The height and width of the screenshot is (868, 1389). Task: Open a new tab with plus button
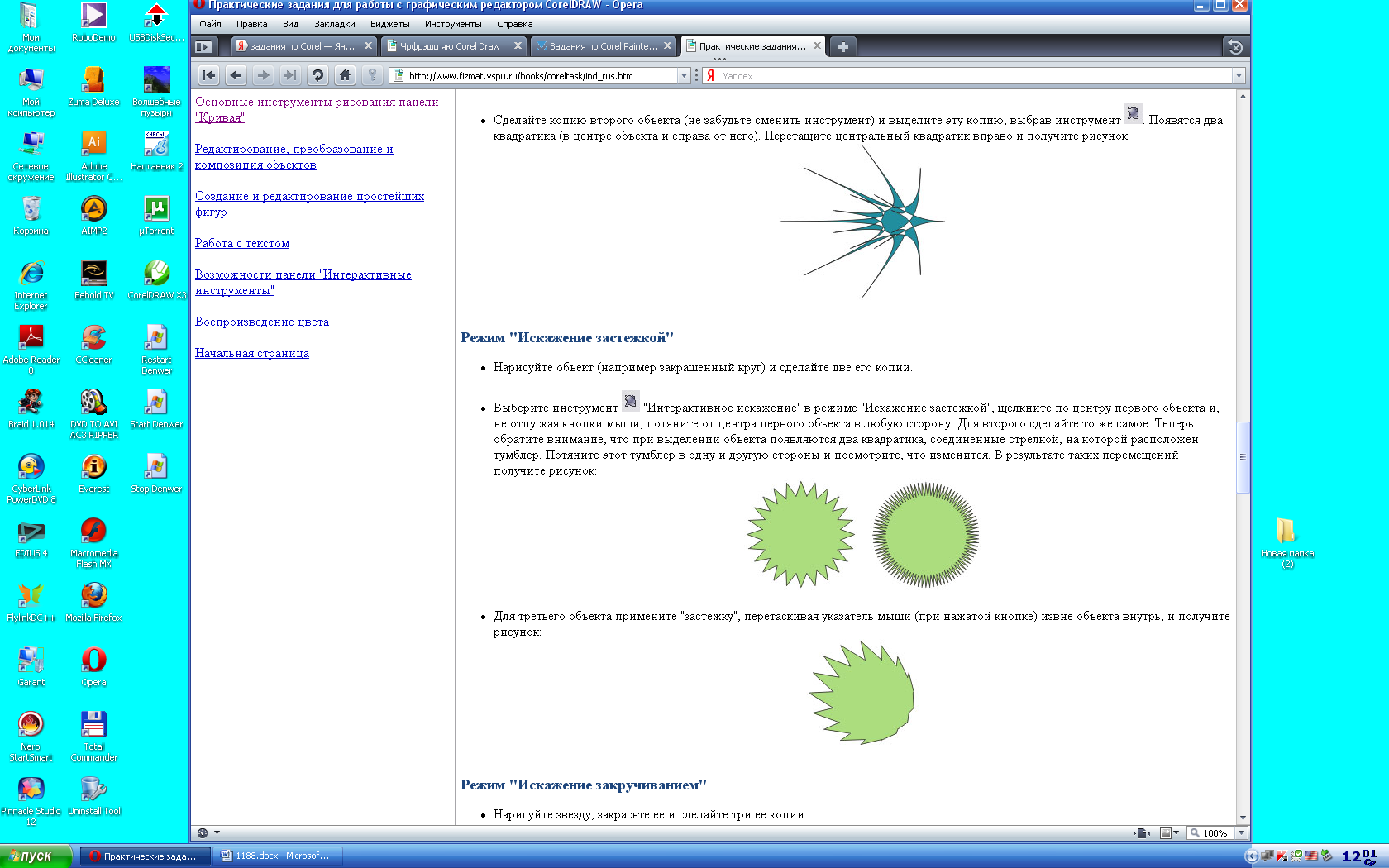click(x=843, y=46)
